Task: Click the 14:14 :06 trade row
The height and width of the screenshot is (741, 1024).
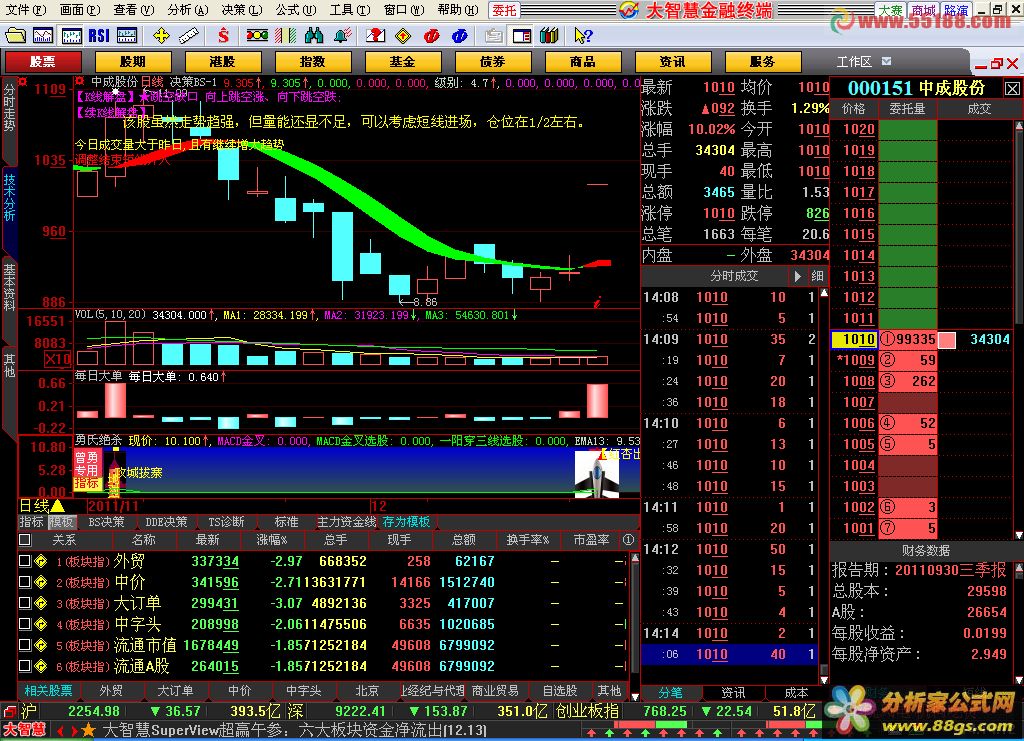Action: [x=729, y=654]
